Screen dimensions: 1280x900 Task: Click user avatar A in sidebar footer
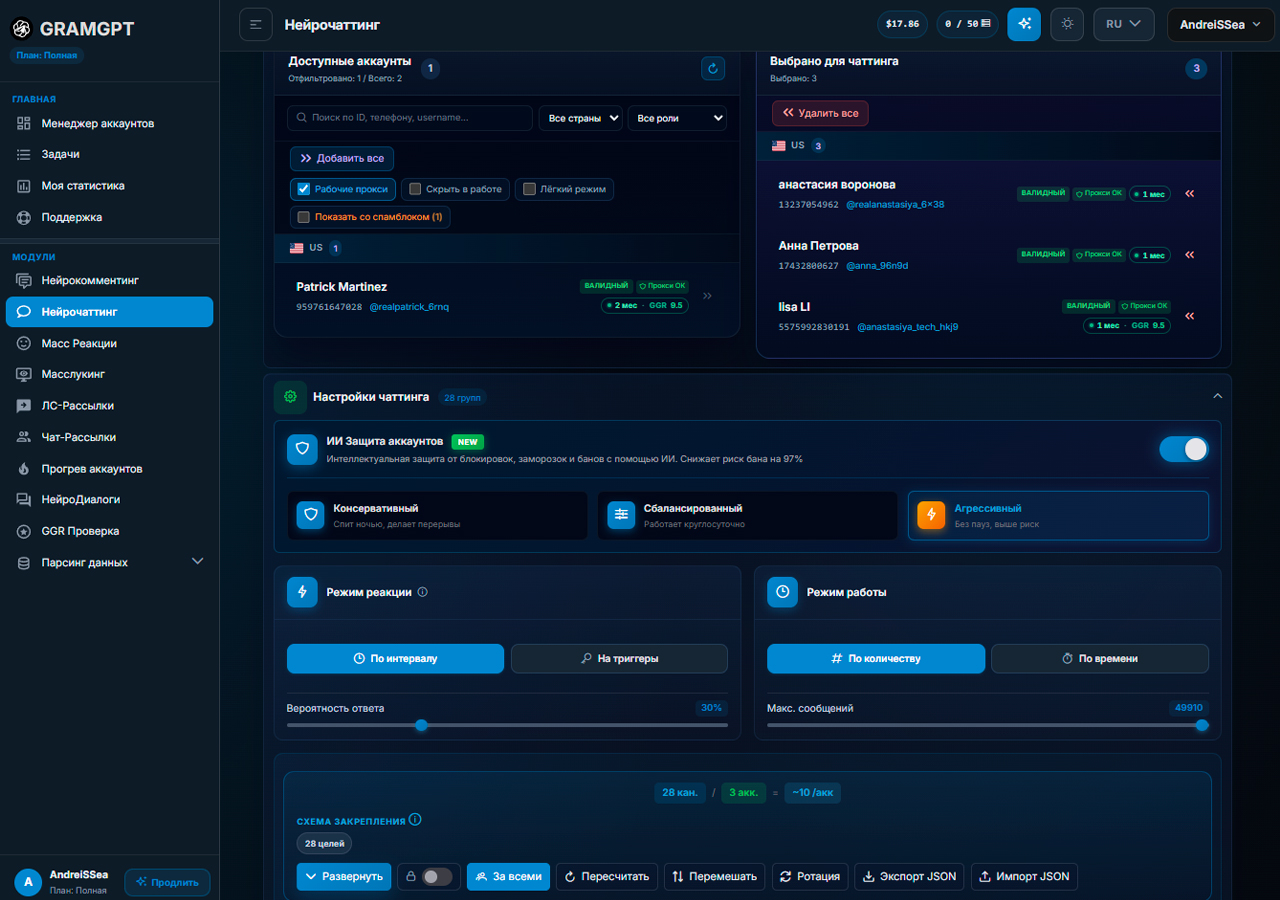coord(28,882)
